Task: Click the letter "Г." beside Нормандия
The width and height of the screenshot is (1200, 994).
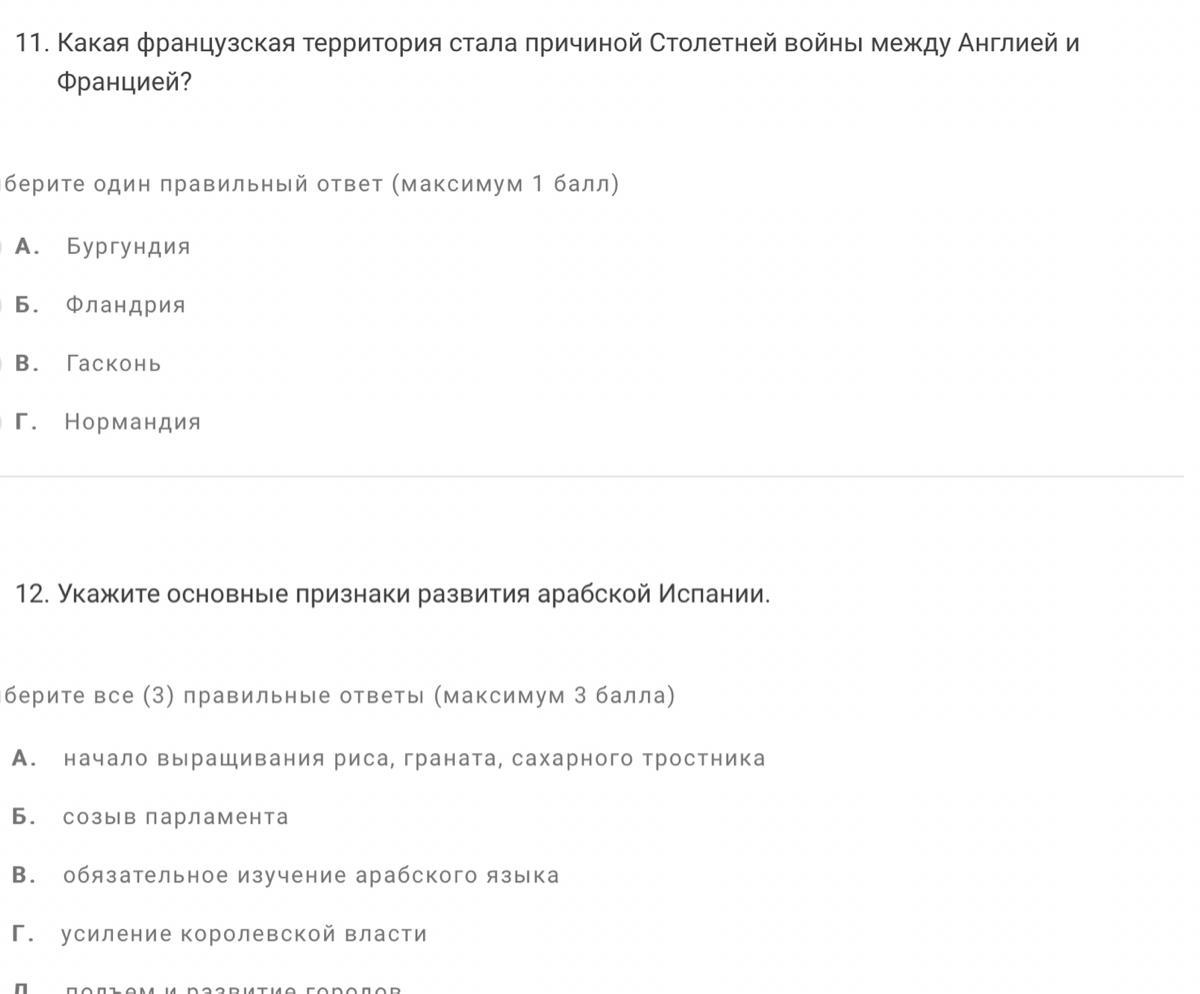Action: tap(26, 422)
